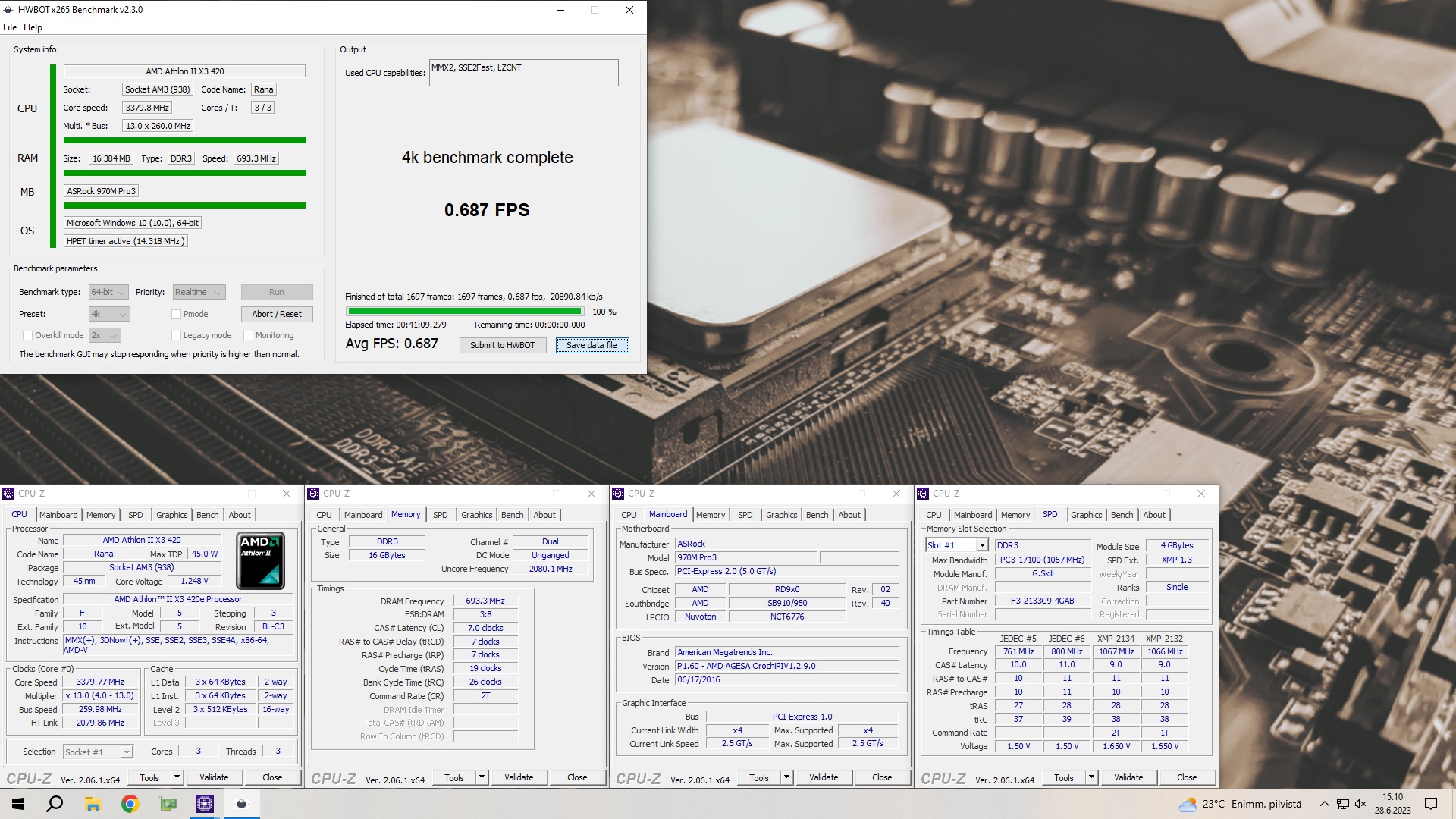Click muted volume tray icon

pyautogui.click(x=1360, y=804)
